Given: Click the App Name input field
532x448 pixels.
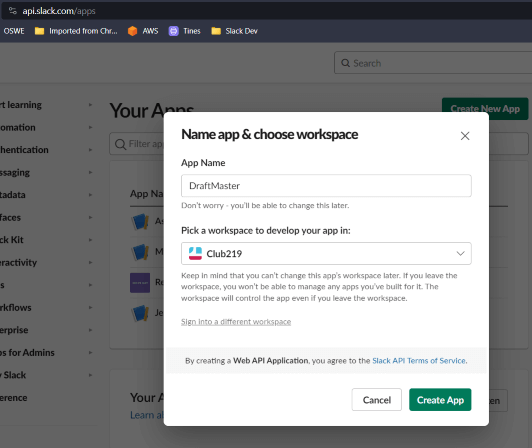Looking at the screenshot, I should point(326,186).
